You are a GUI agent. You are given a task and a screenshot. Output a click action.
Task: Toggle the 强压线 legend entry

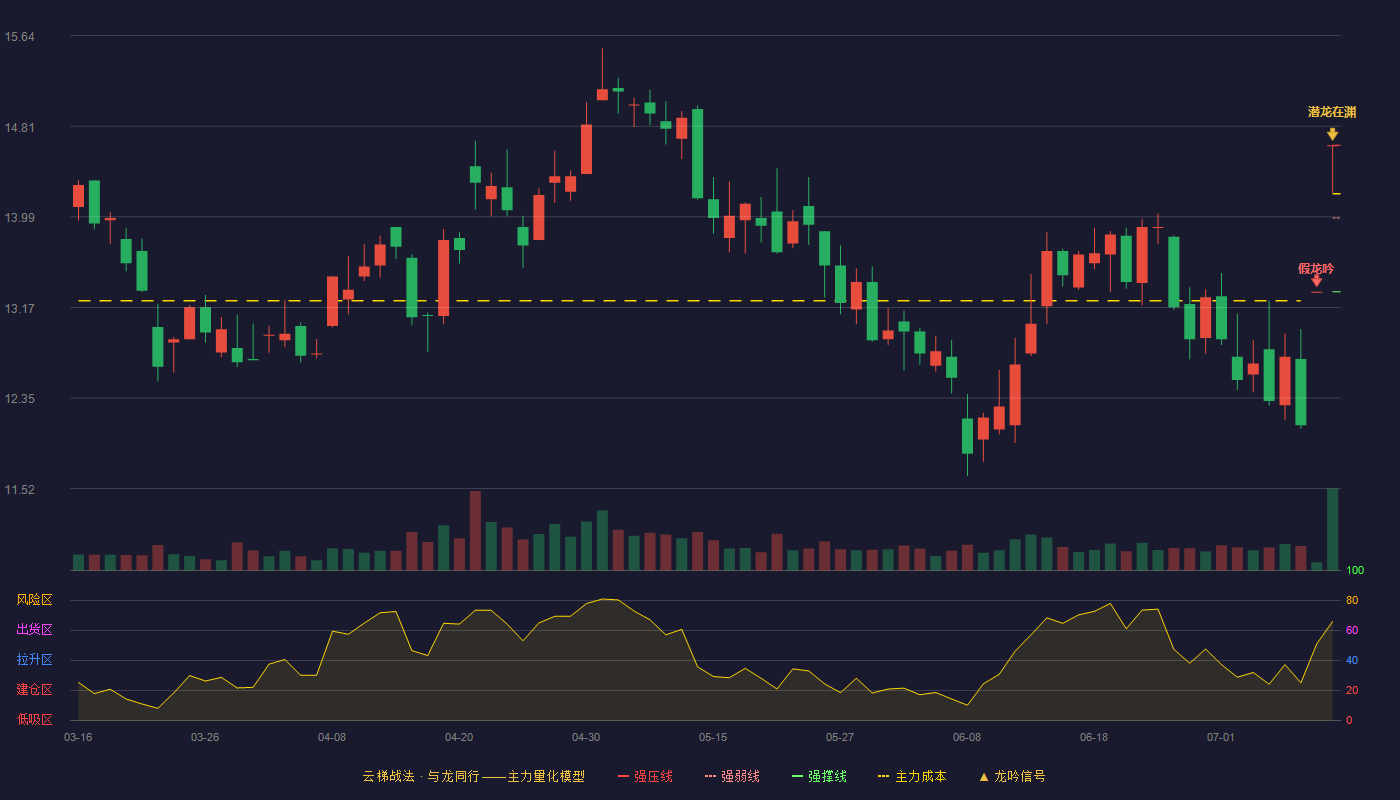click(645, 776)
